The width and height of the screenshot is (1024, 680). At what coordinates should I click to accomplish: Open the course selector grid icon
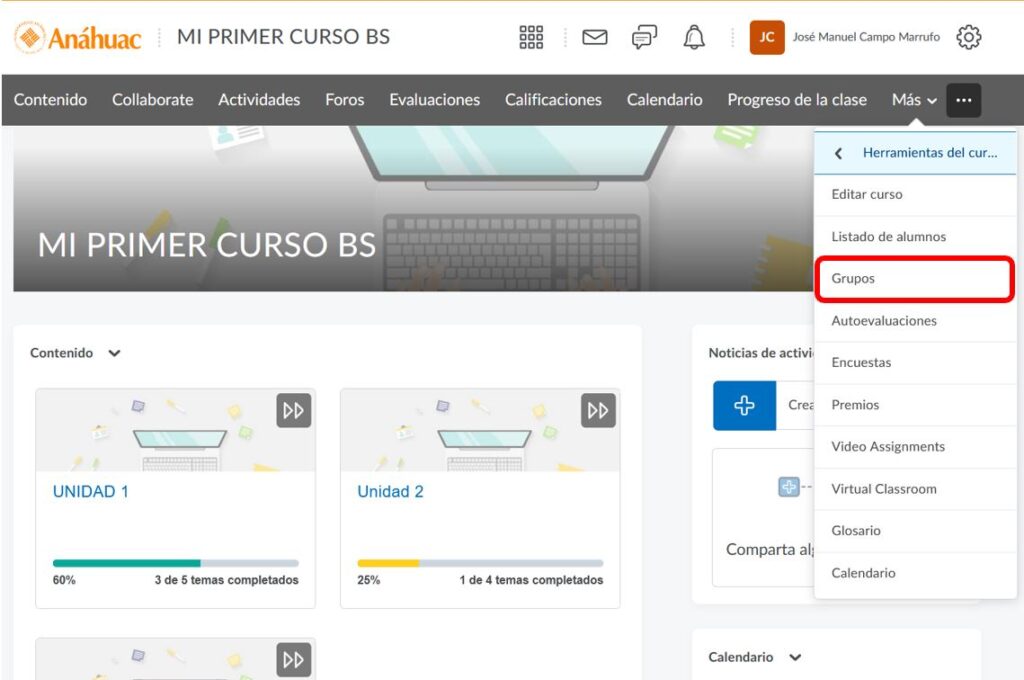point(531,38)
